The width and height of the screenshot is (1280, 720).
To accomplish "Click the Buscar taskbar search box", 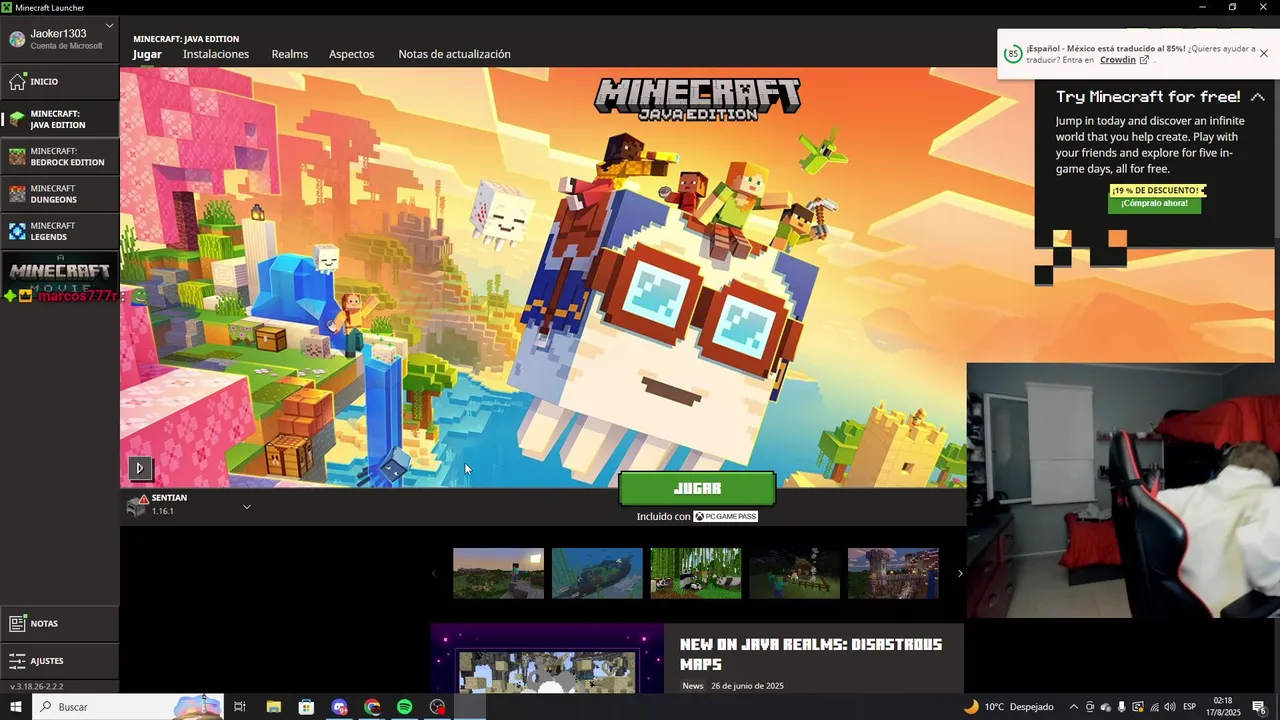I will tap(128, 707).
